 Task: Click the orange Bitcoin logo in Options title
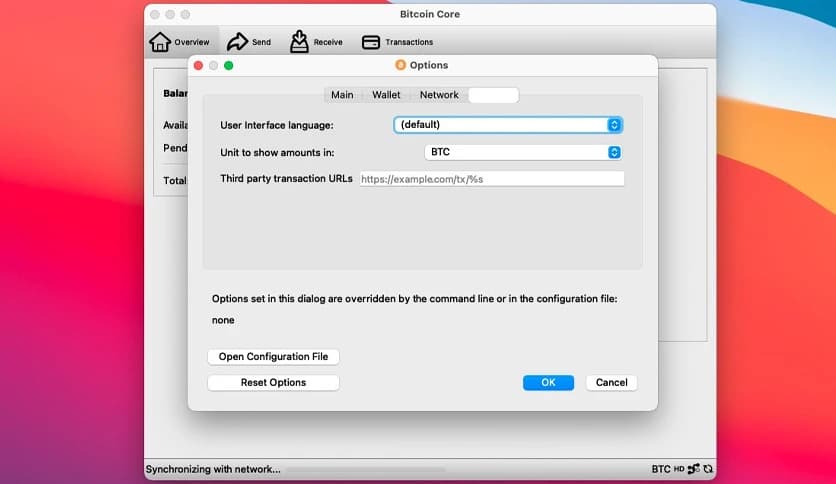click(x=400, y=65)
